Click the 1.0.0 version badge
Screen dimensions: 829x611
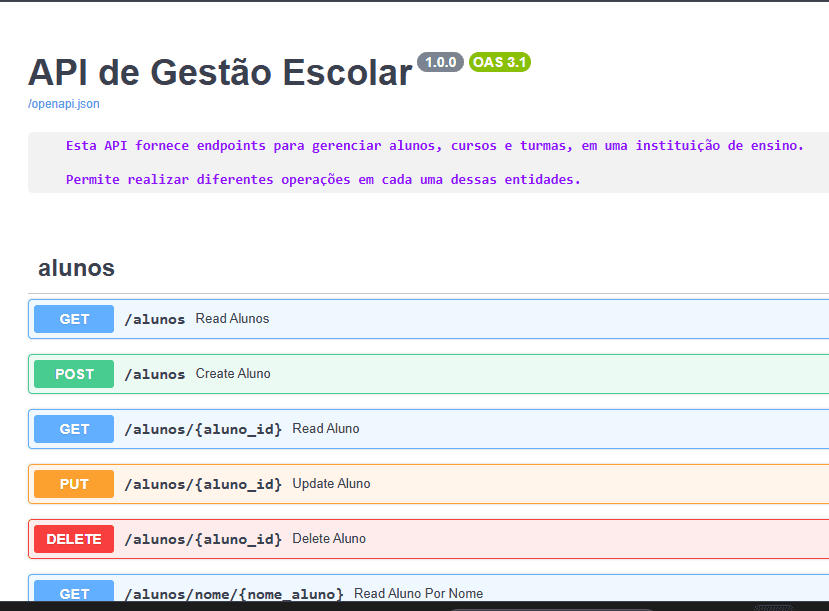coord(440,62)
